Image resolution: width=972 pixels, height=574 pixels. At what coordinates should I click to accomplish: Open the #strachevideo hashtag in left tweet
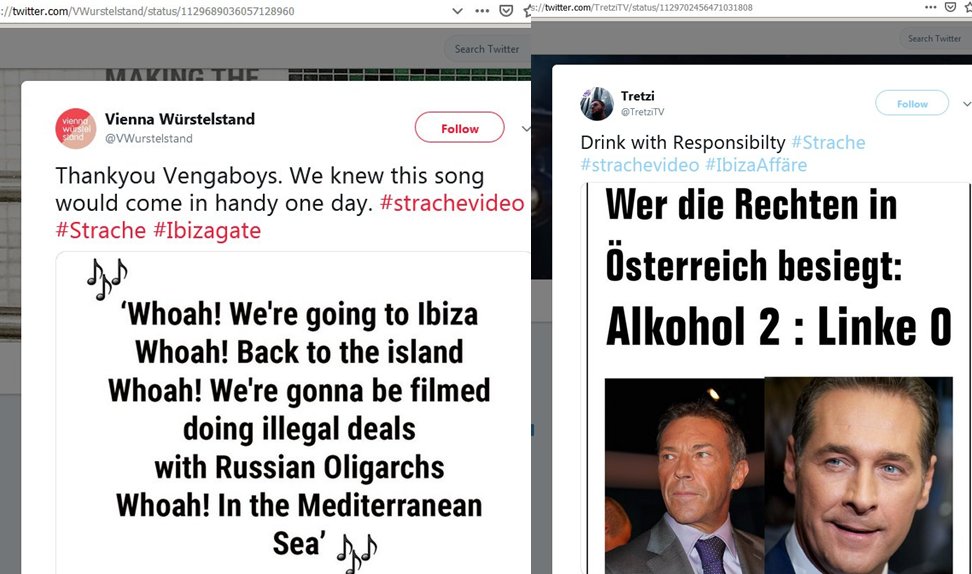coord(452,203)
